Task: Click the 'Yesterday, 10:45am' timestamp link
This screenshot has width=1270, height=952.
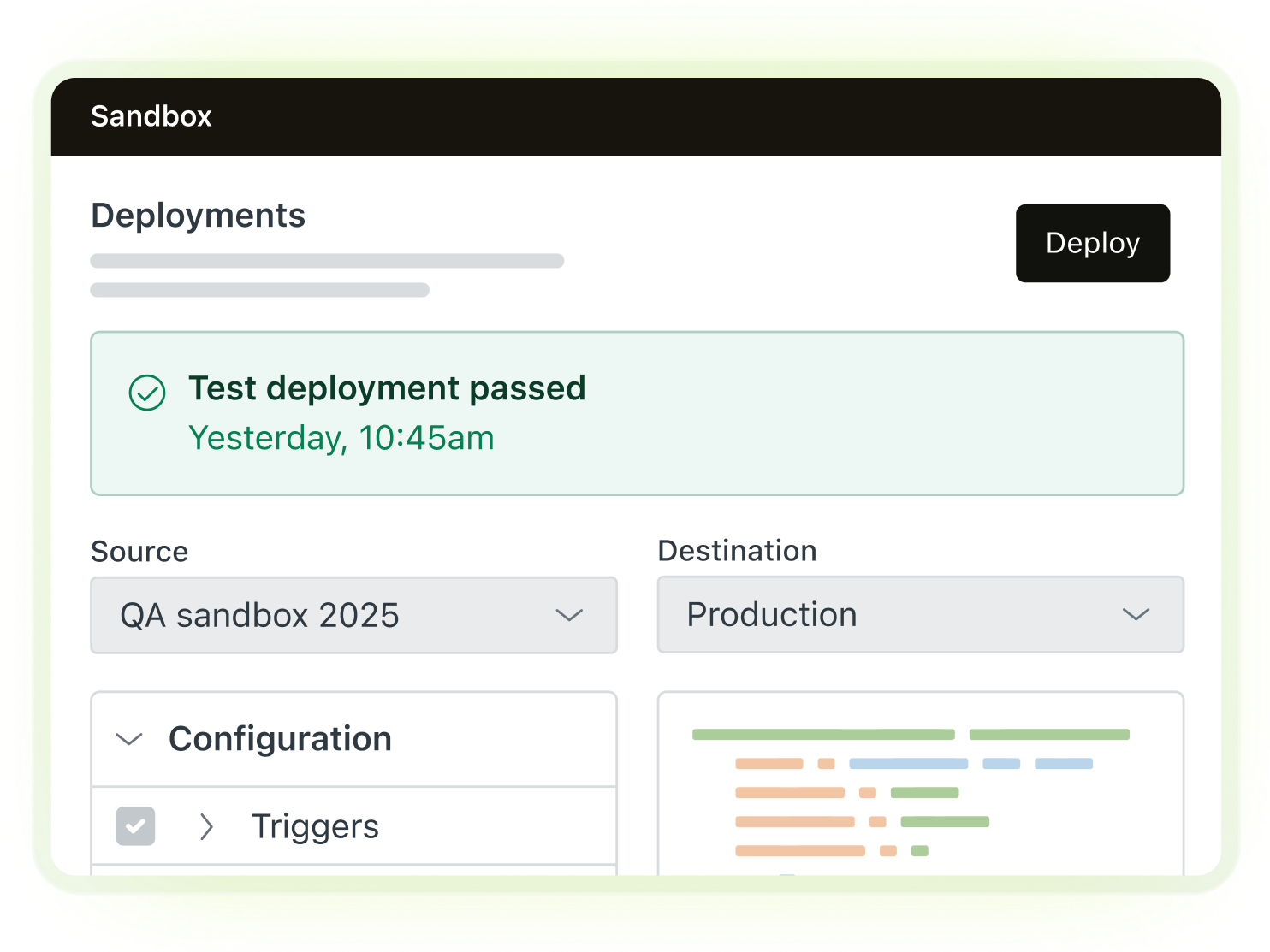Action: click(341, 438)
